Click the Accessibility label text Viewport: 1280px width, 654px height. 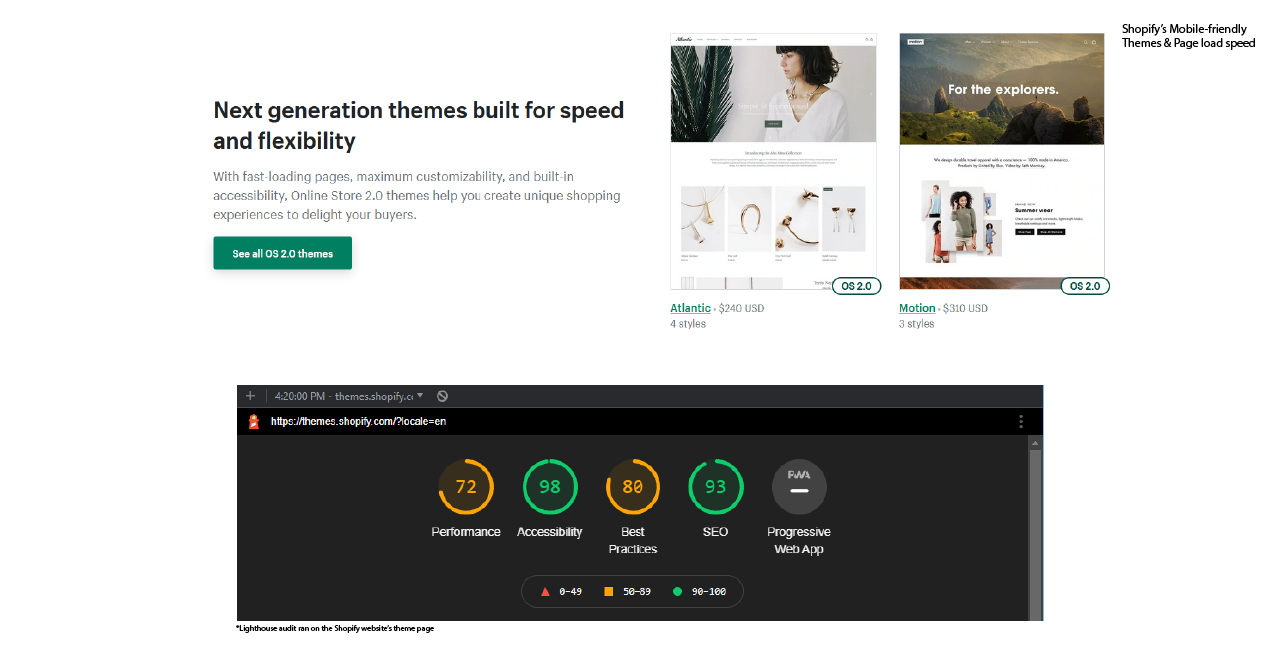click(x=550, y=532)
